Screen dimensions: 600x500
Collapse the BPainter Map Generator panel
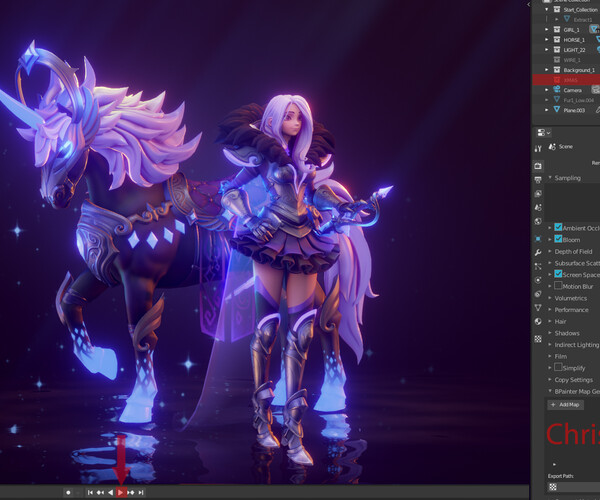click(550, 391)
